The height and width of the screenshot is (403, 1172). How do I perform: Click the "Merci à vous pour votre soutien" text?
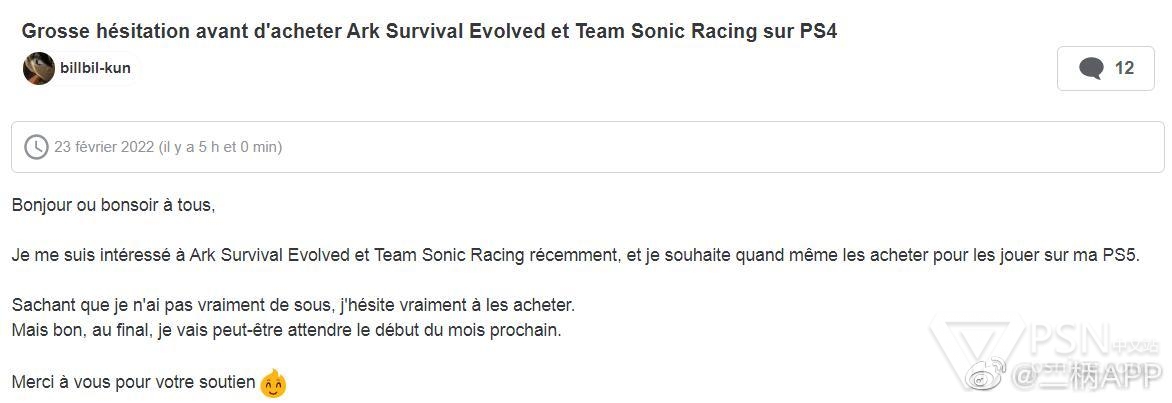tap(134, 382)
